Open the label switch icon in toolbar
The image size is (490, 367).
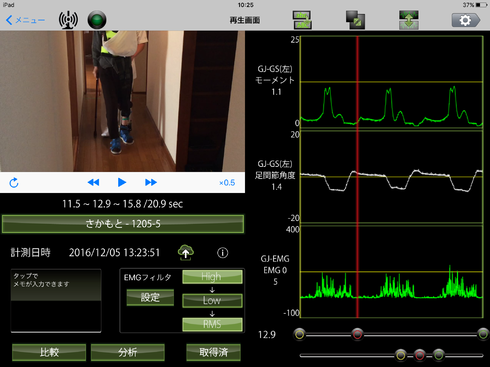click(x=302, y=20)
